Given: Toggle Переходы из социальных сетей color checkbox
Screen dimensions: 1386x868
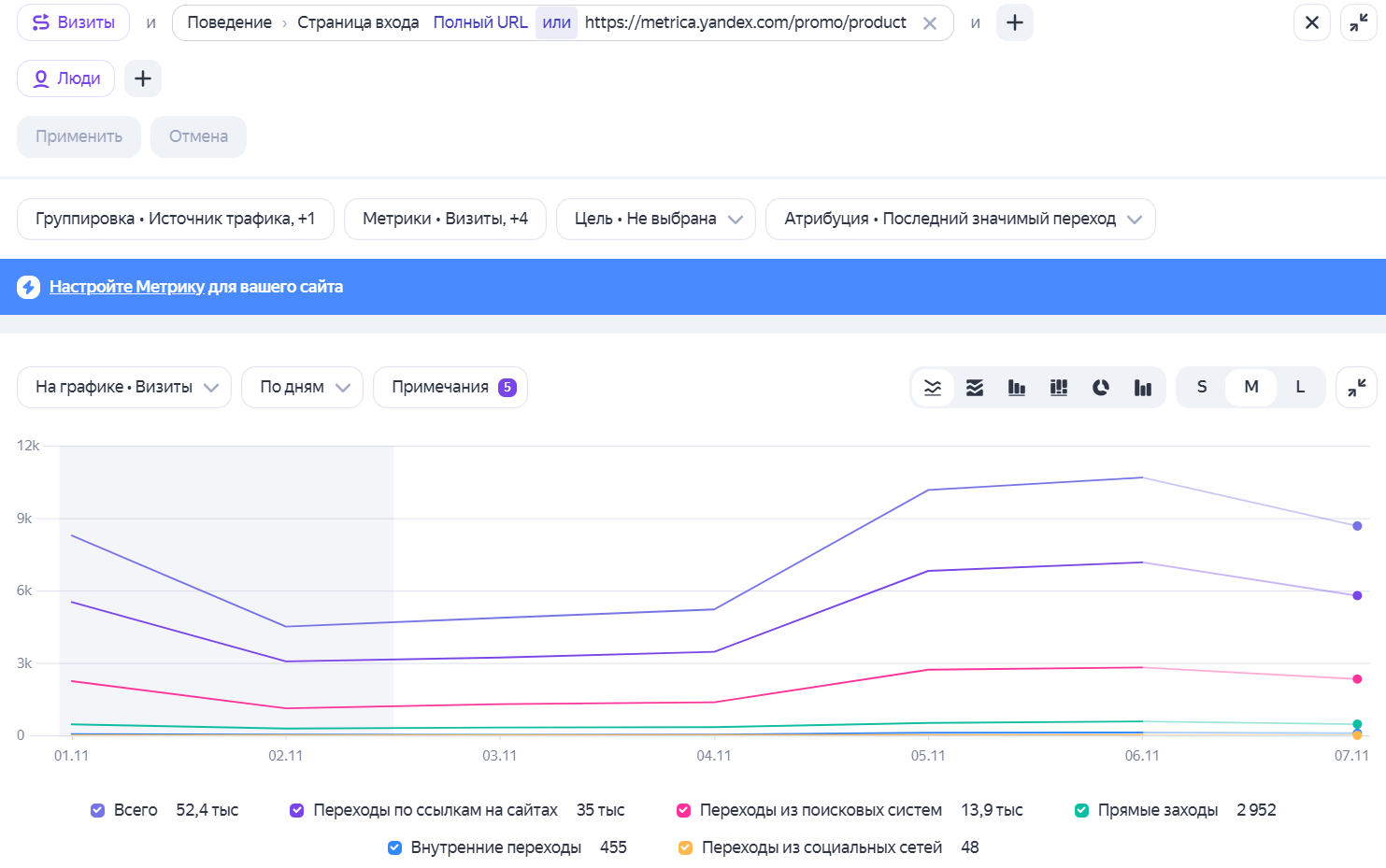Looking at the screenshot, I should coord(685,848).
